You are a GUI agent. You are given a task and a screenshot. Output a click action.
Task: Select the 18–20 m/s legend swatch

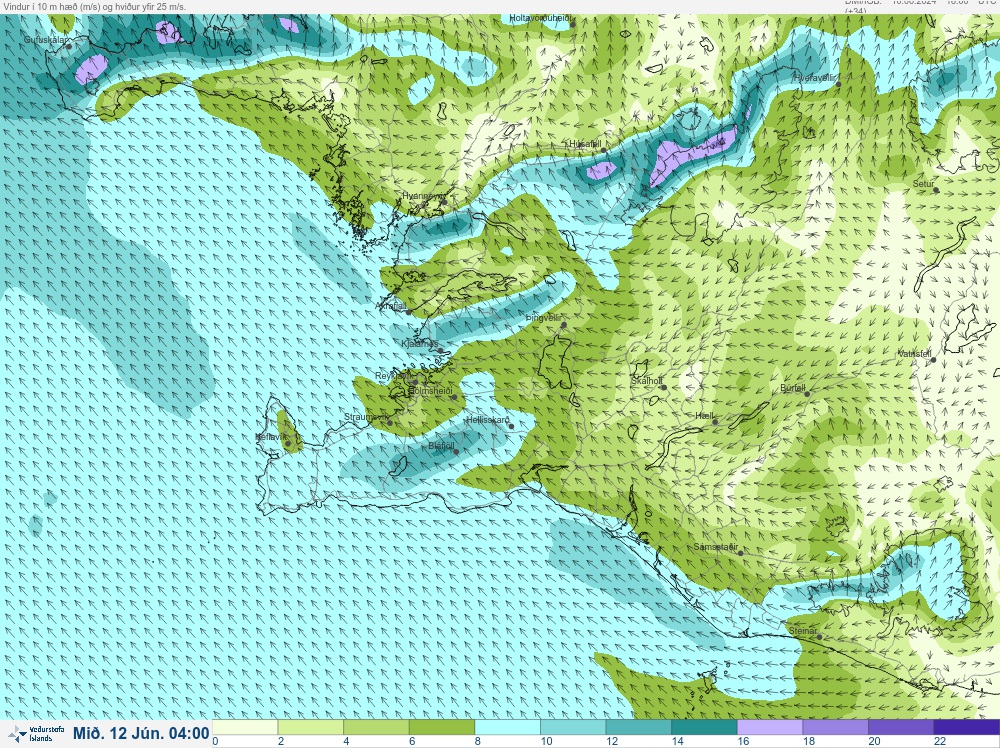(836, 728)
